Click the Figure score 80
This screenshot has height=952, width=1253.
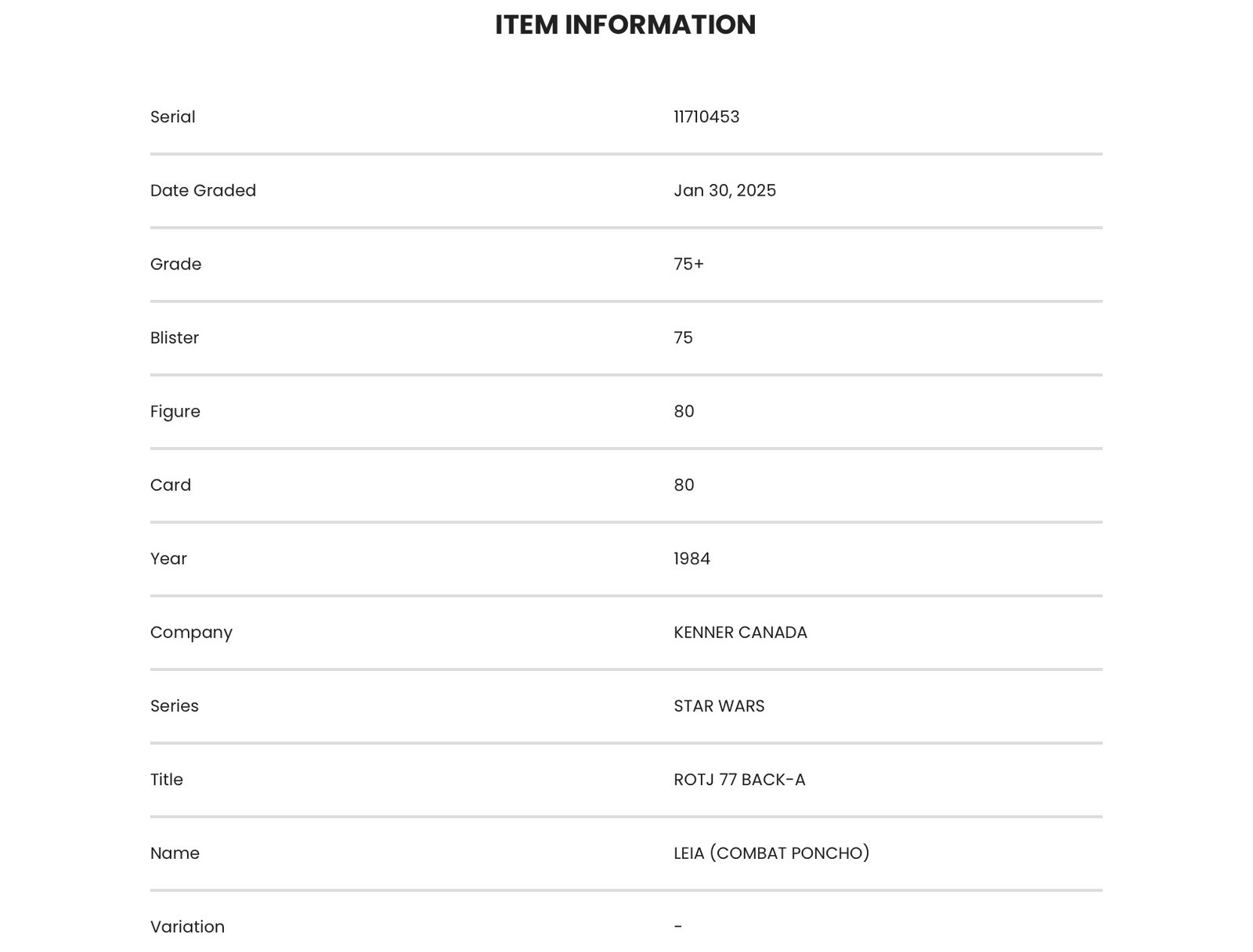click(684, 411)
